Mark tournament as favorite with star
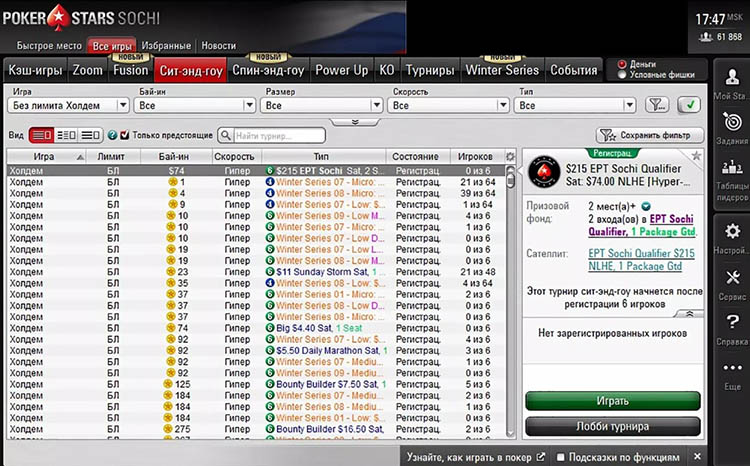This screenshot has height=466, width=750. coord(696,155)
